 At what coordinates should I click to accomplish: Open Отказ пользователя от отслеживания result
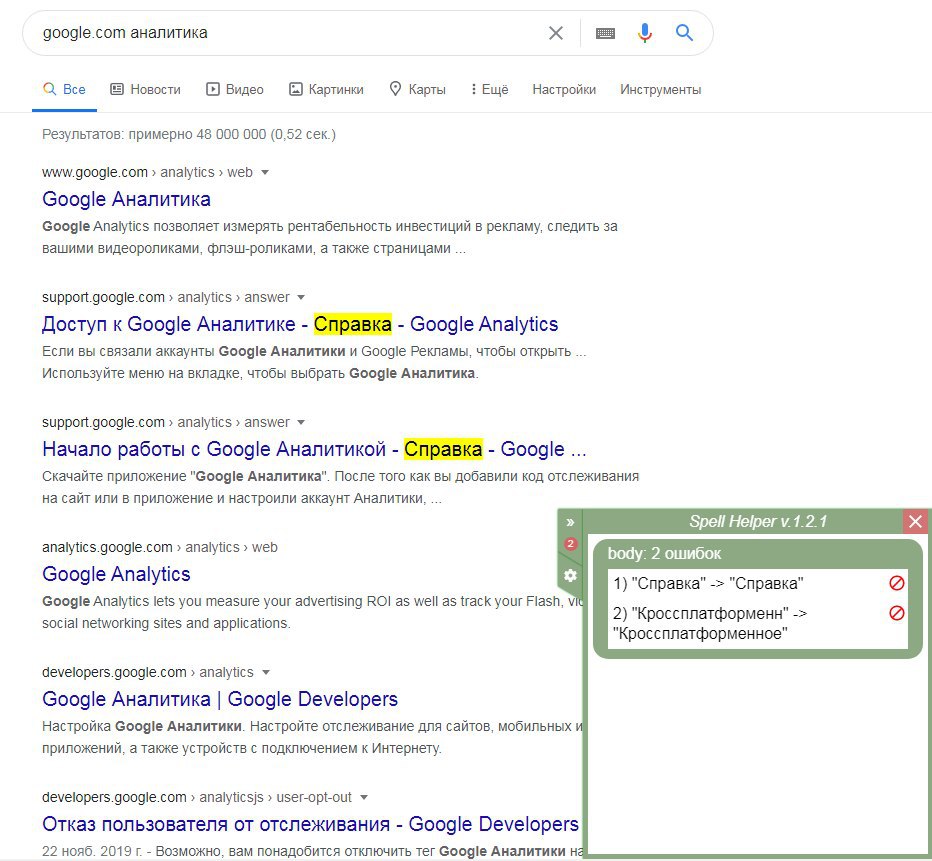310,824
